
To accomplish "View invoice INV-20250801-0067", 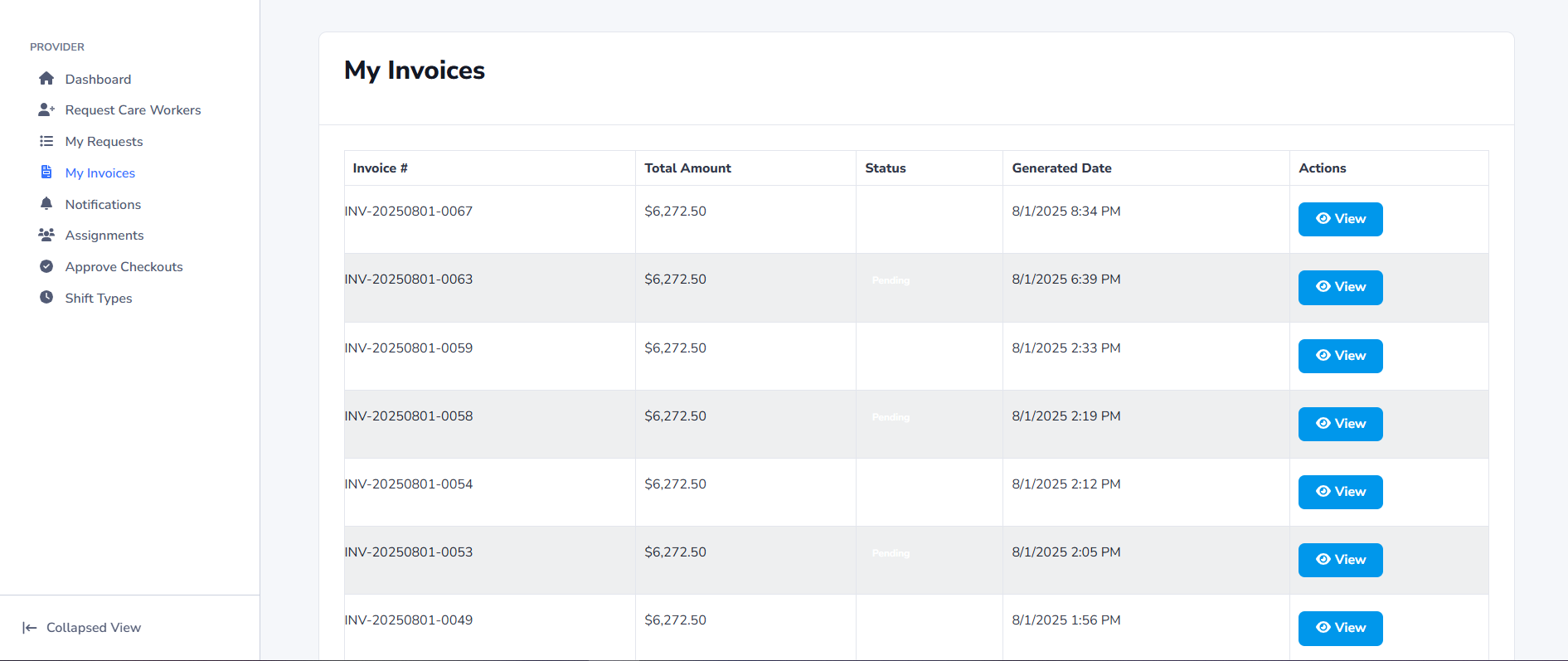I will pos(1340,219).
